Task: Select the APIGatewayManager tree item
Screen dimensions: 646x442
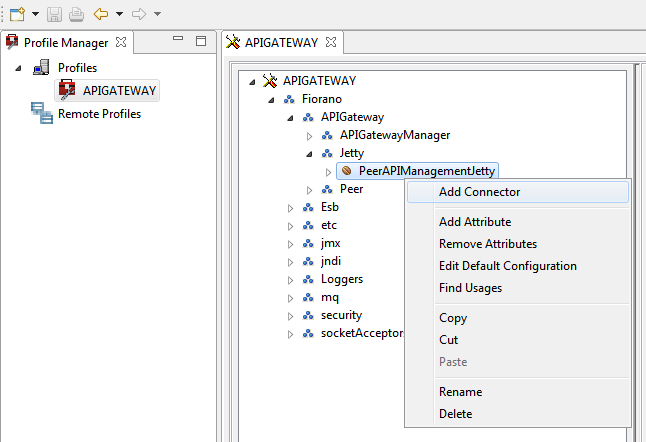Action: (395, 135)
